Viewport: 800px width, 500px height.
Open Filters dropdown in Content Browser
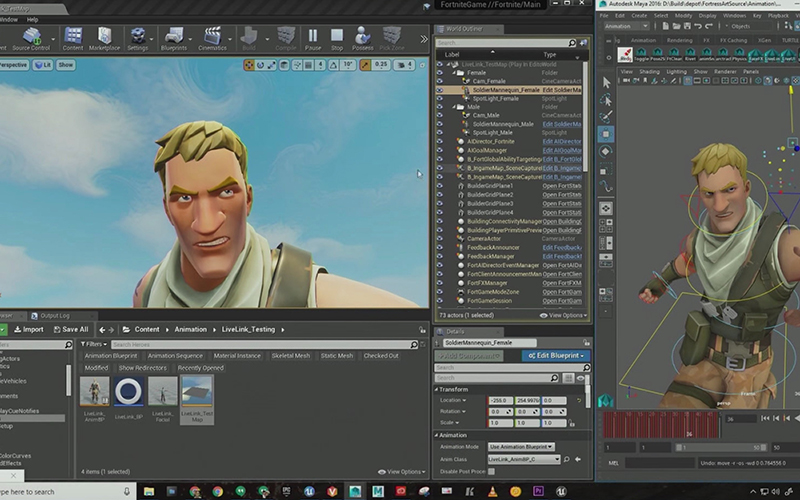click(x=94, y=344)
